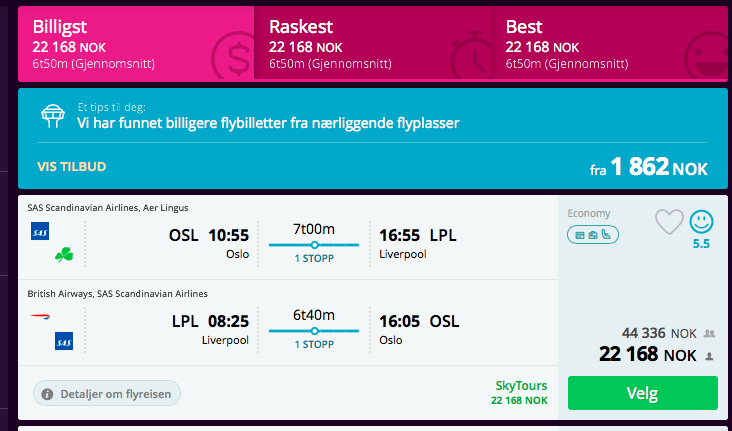Image resolution: width=732 pixels, height=431 pixels.
Task: Open the Best results tab
Action: click(609, 43)
